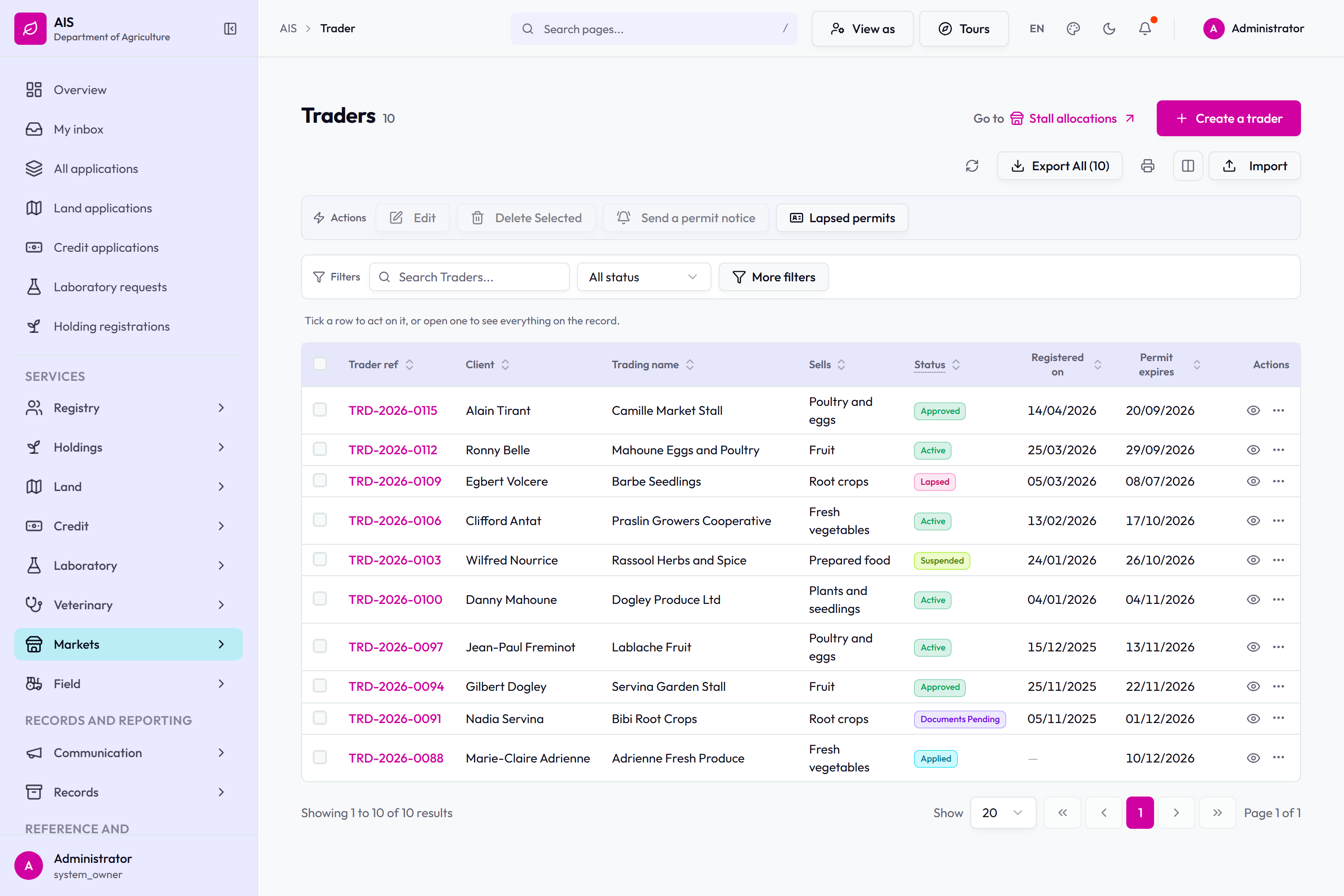Open Stall allocations link
The height and width of the screenshot is (896, 1344).
point(1072,118)
